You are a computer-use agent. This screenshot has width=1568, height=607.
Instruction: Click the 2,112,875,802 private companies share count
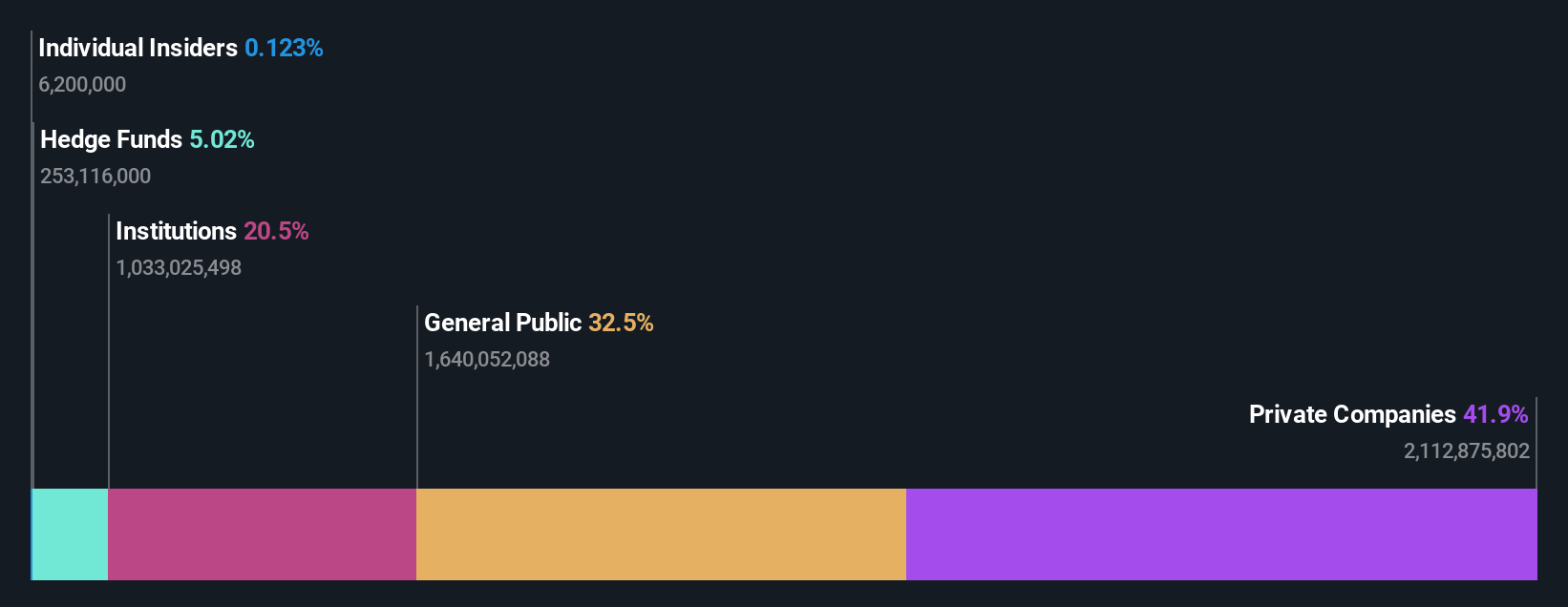pos(1467,450)
